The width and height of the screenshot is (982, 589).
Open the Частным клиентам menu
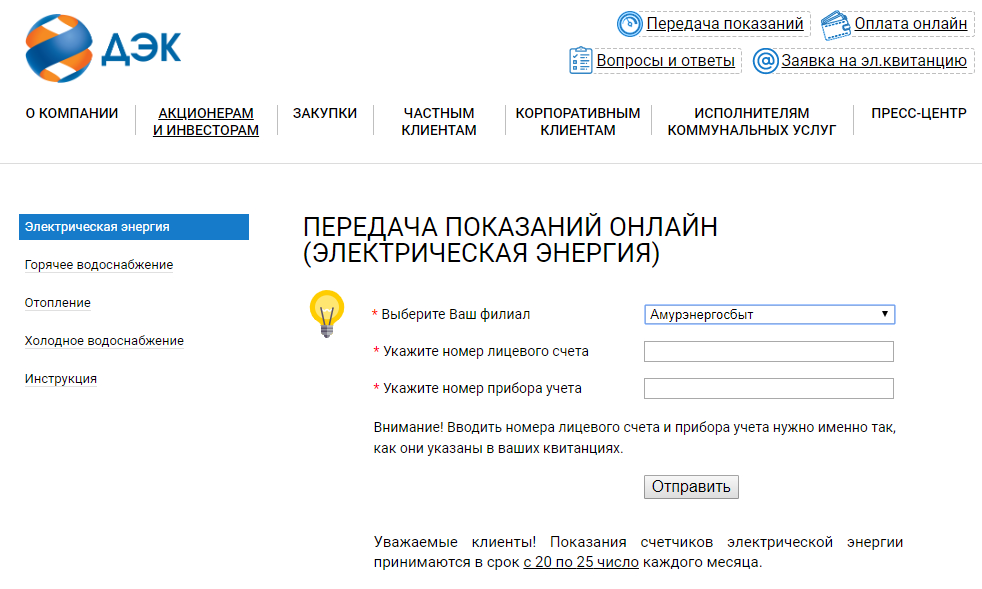(438, 122)
